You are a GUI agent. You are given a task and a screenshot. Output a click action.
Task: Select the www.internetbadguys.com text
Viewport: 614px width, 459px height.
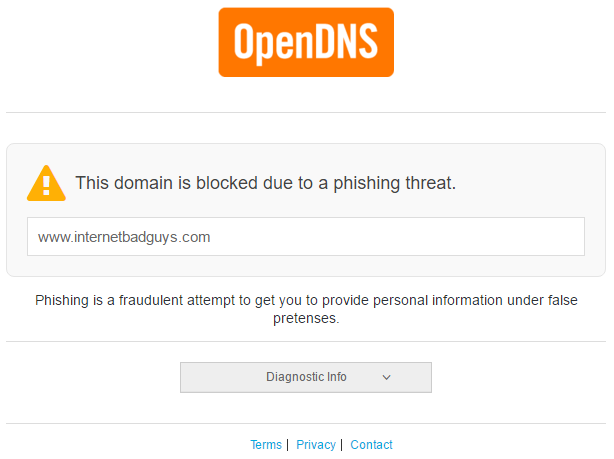tap(124, 237)
